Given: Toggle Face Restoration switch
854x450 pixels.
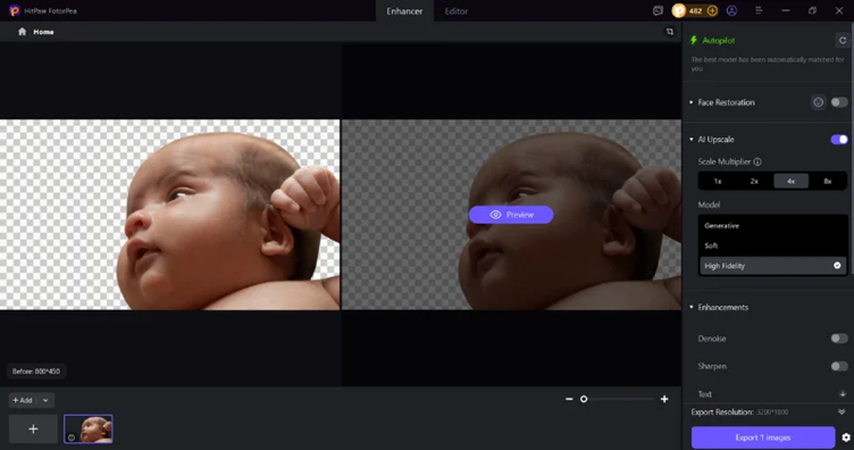Looking at the screenshot, I should tap(839, 102).
